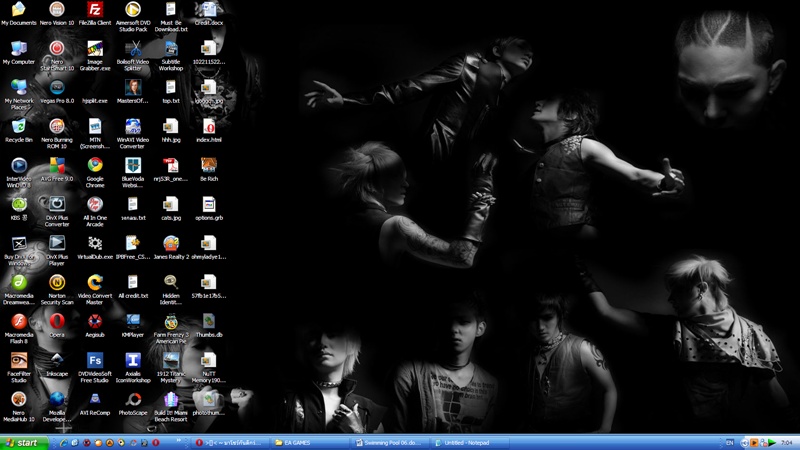Switch to the Opera taskbar window

230,443
